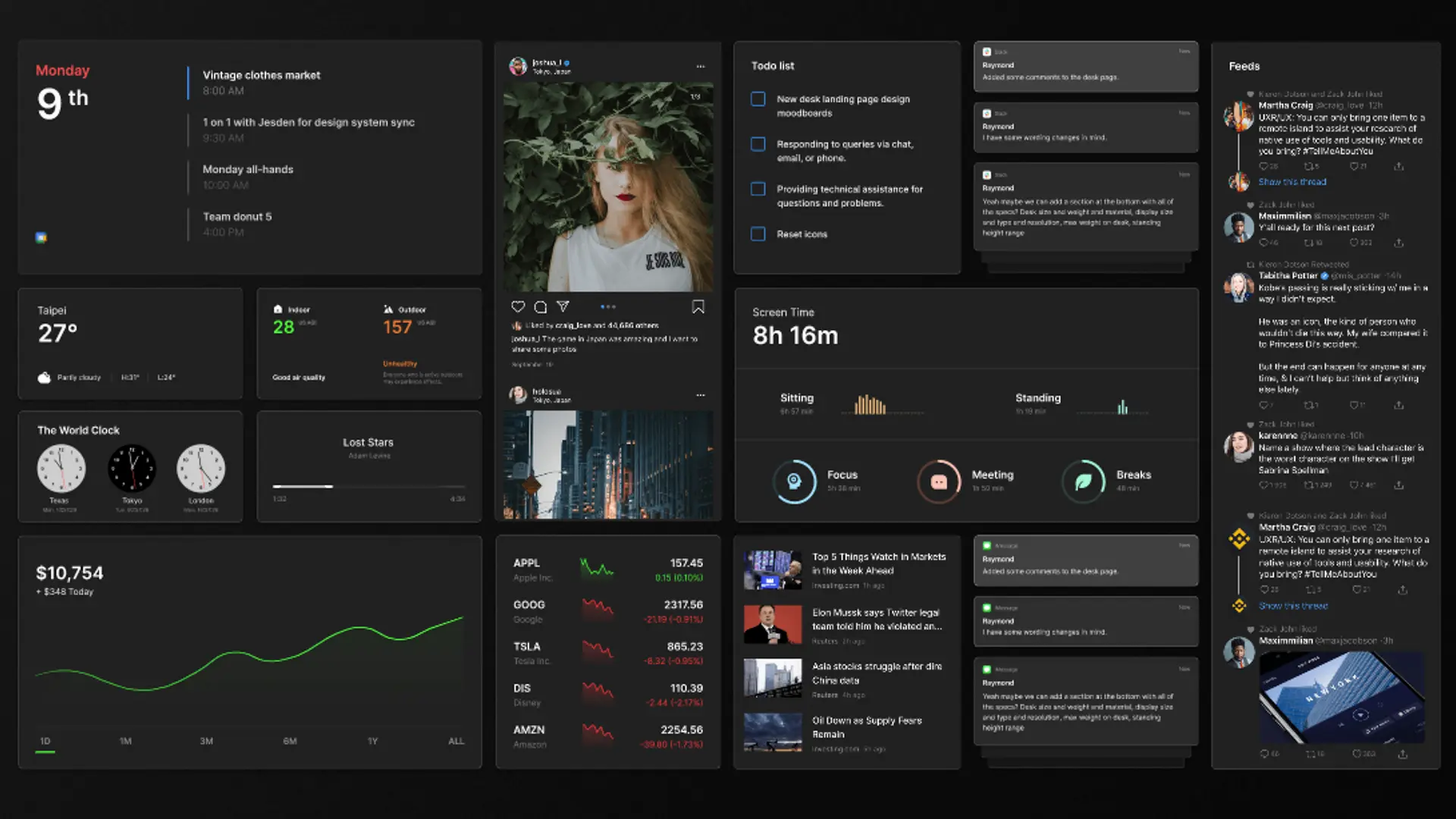Expand first 'Show this thread' link
This screenshot has height=819, width=1456.
pyautogui.click(x=1292, y=182)
